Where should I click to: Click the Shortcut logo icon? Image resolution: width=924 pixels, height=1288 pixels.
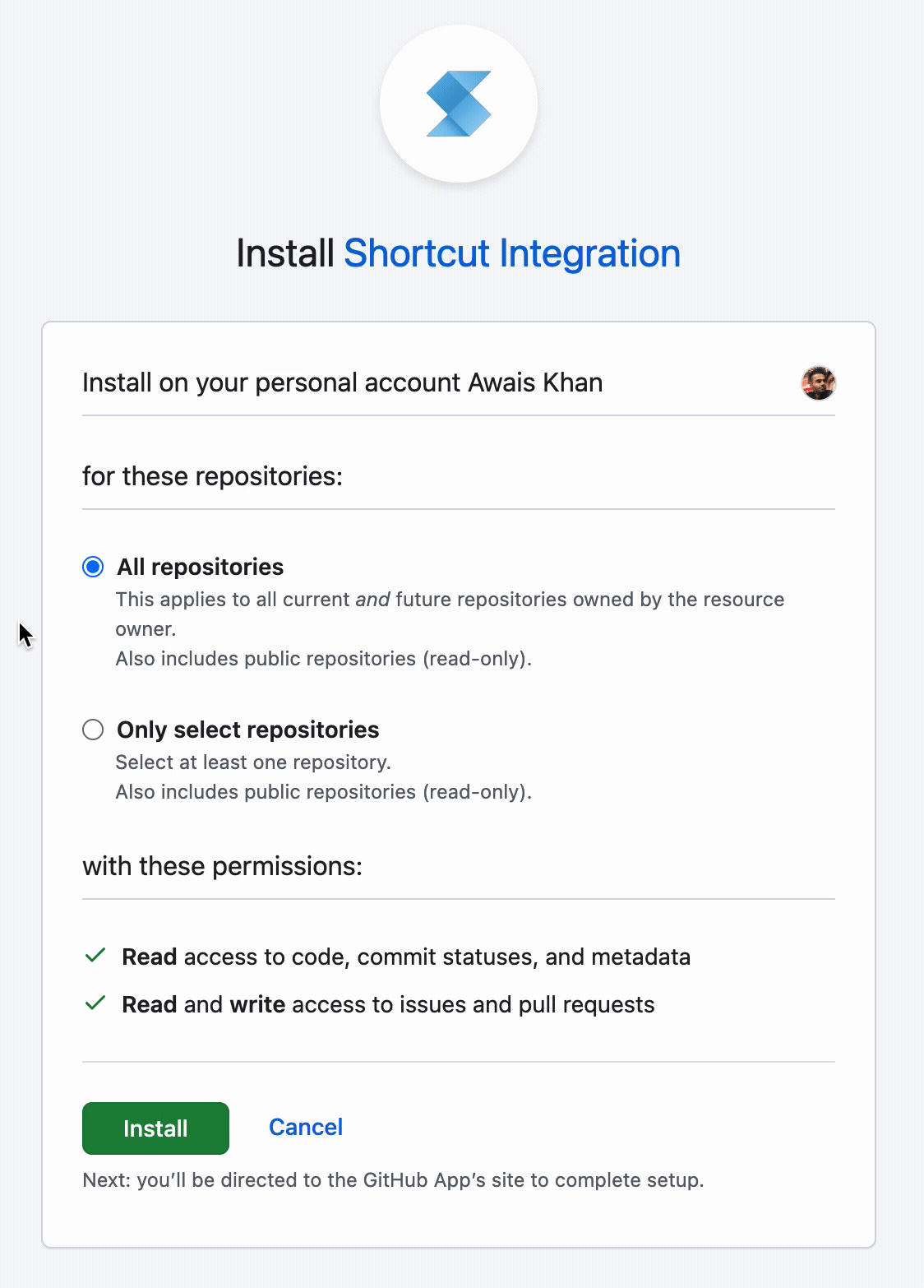459,104
